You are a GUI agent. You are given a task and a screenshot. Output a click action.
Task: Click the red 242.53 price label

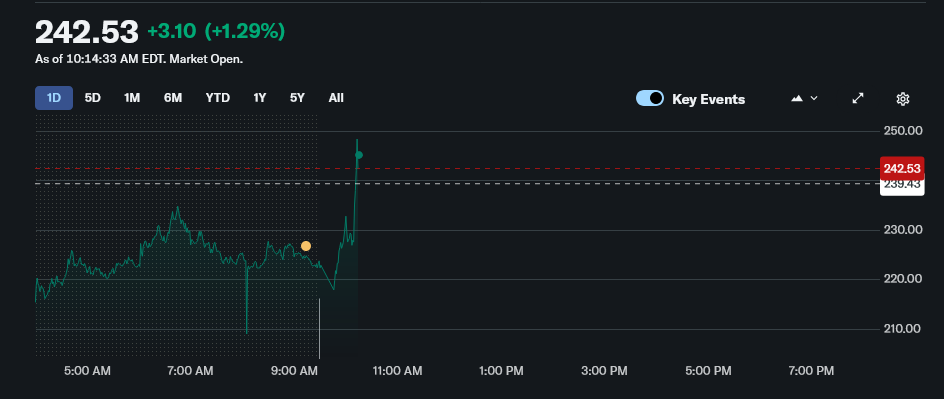coord(902,168)
